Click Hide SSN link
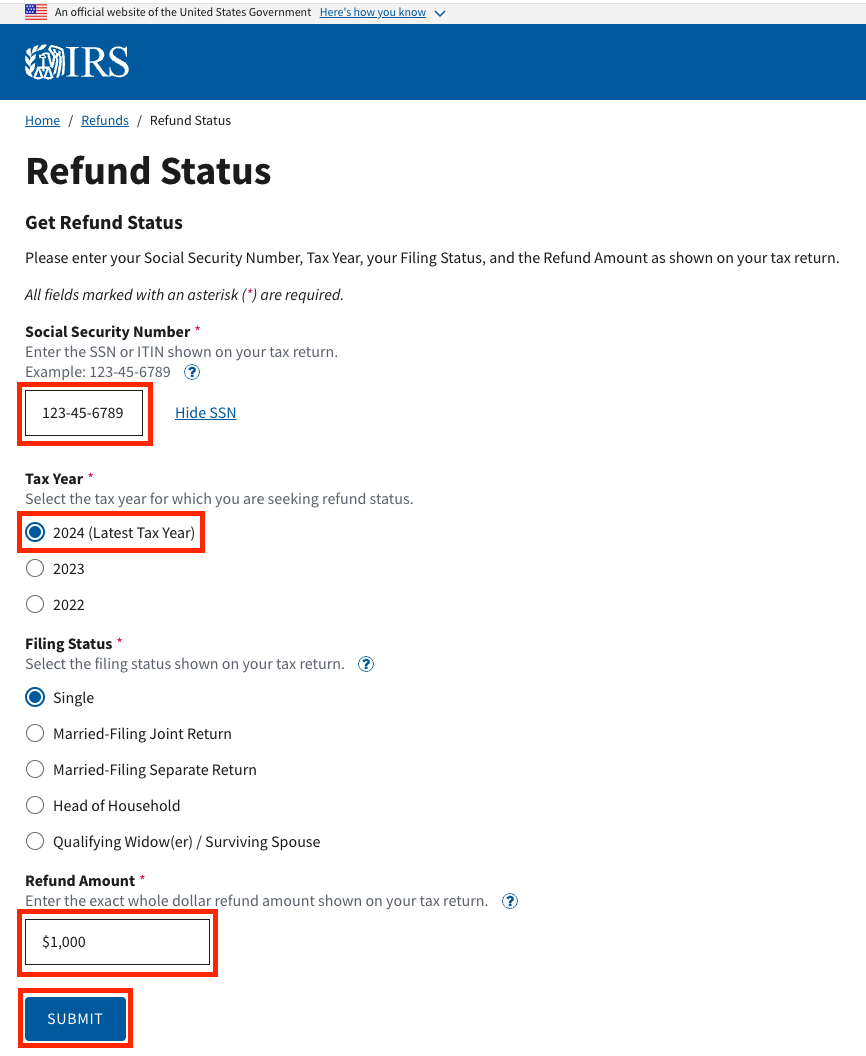Viewport: 866px width, 1056px height. coord(206,413)
